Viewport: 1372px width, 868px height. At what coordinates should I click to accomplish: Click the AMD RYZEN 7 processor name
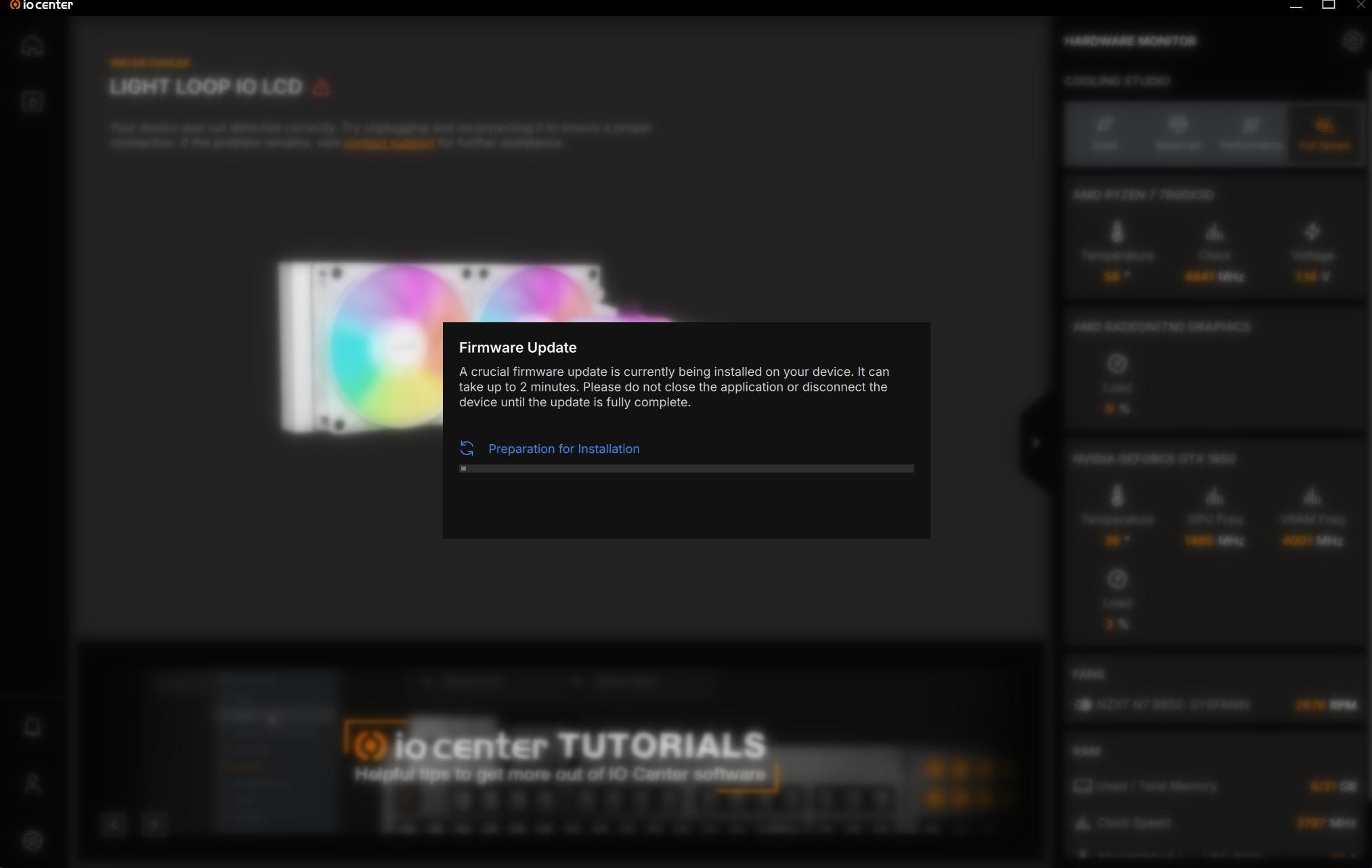[1143, 195]
